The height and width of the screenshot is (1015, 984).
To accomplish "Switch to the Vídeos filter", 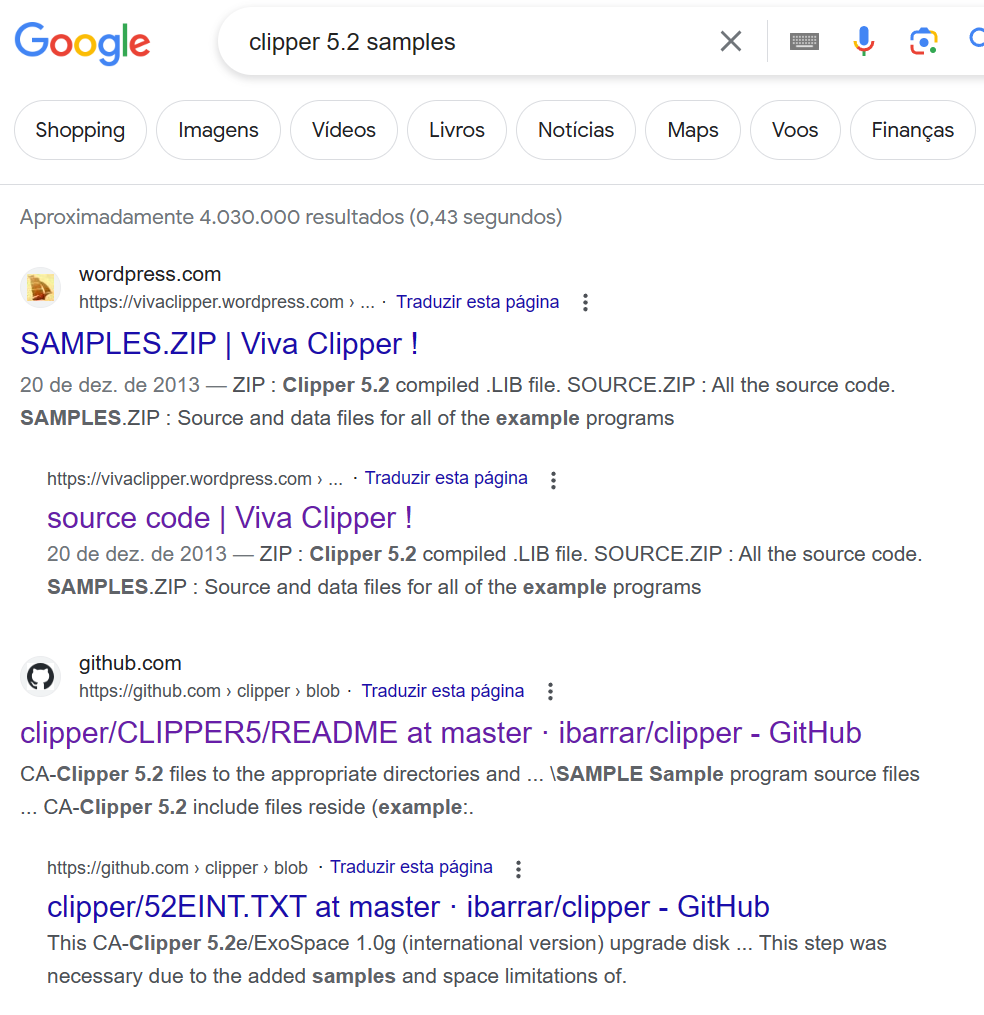I will point(344,130).
